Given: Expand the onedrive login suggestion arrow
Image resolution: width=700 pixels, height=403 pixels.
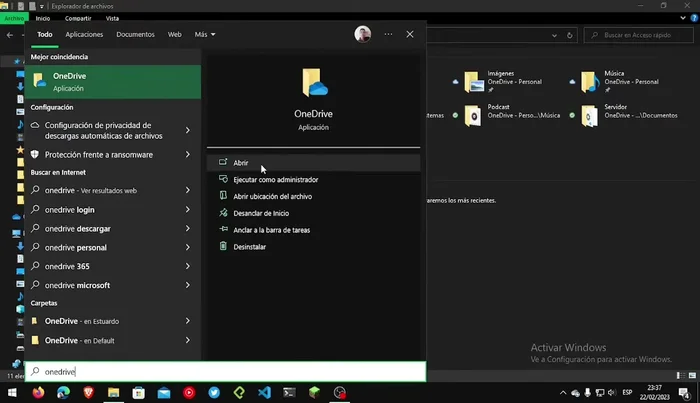Looking at the screenshot, I should click(188, 209).
